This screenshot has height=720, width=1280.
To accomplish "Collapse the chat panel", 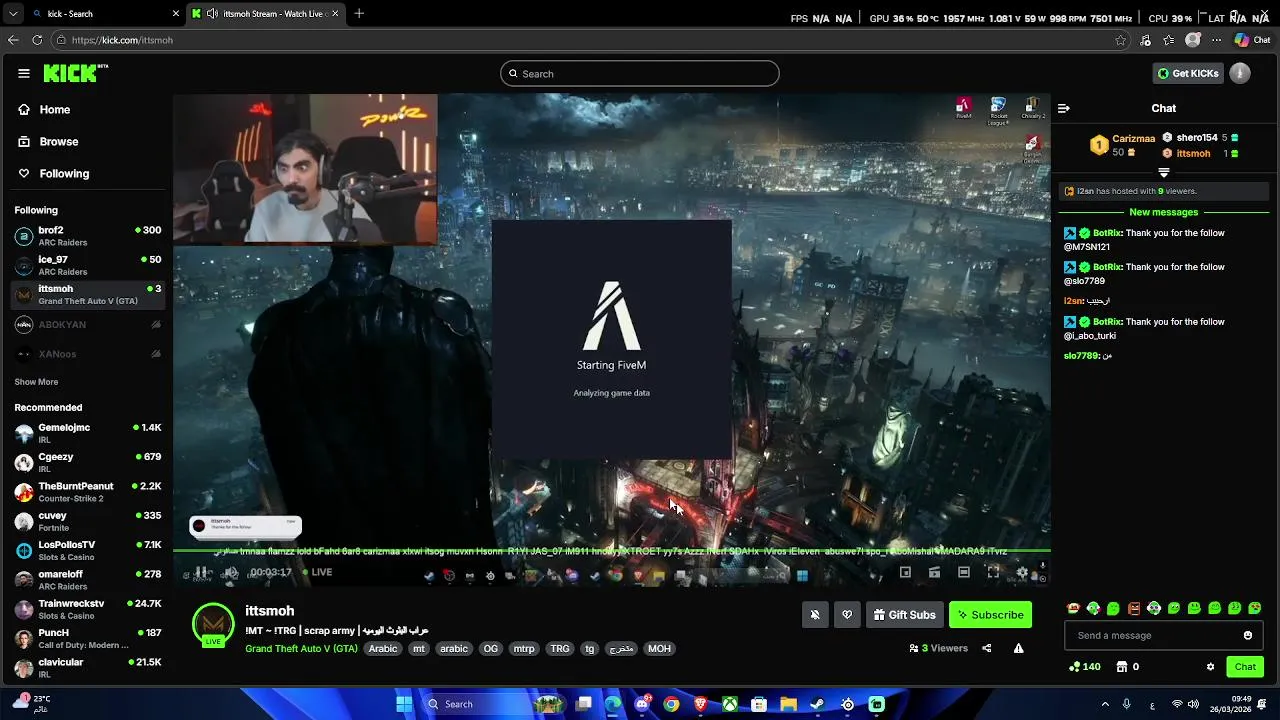I will 1064,108.
